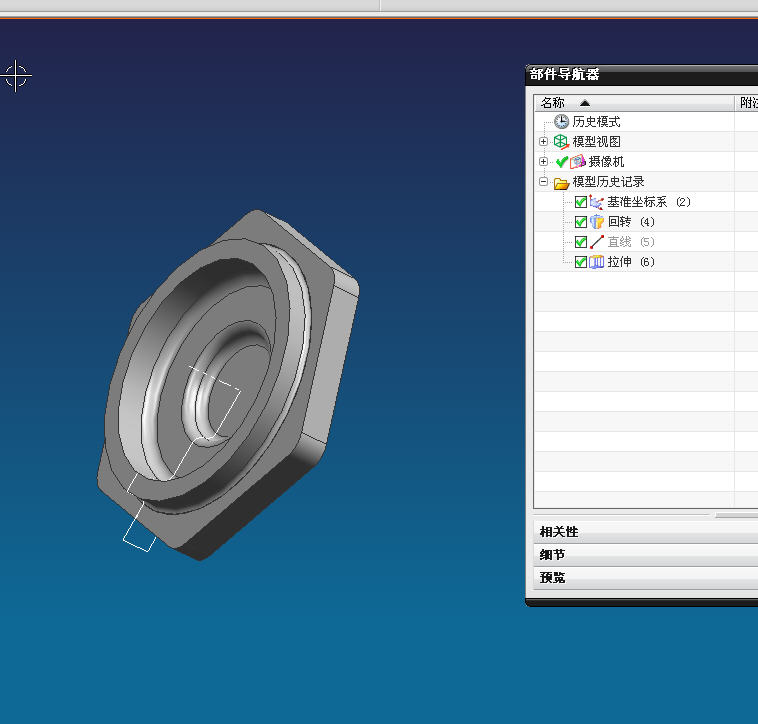This screenshot has height=724, width=758.
Task: Toggle the 拉伸 (6) checkbox
Action: [581, 262]
